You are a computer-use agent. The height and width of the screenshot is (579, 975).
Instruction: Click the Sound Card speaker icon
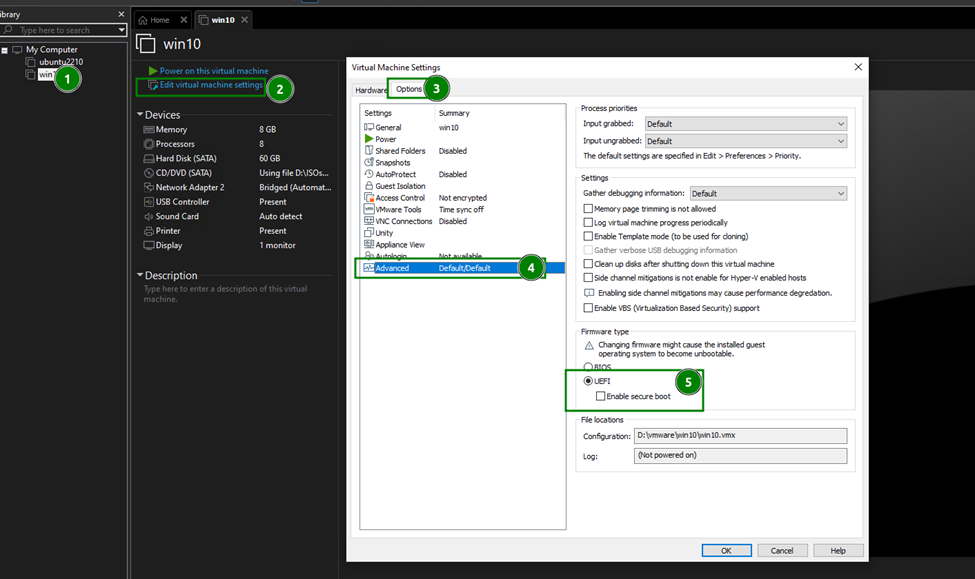pos(149,216)
